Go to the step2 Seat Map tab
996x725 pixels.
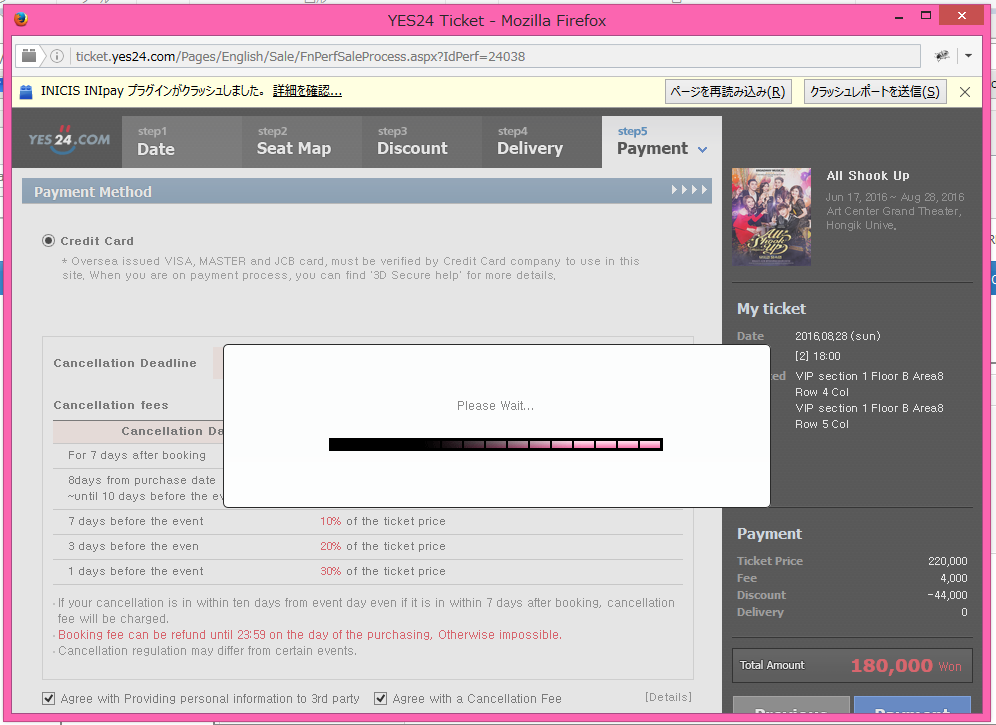(302, 142)
